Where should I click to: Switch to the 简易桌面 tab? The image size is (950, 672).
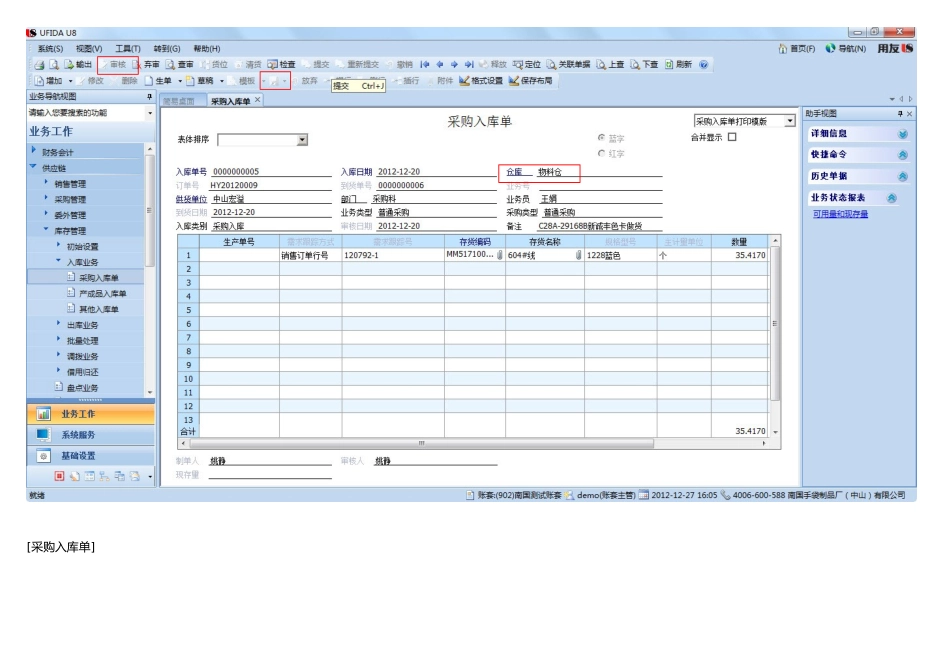[179, 101]
